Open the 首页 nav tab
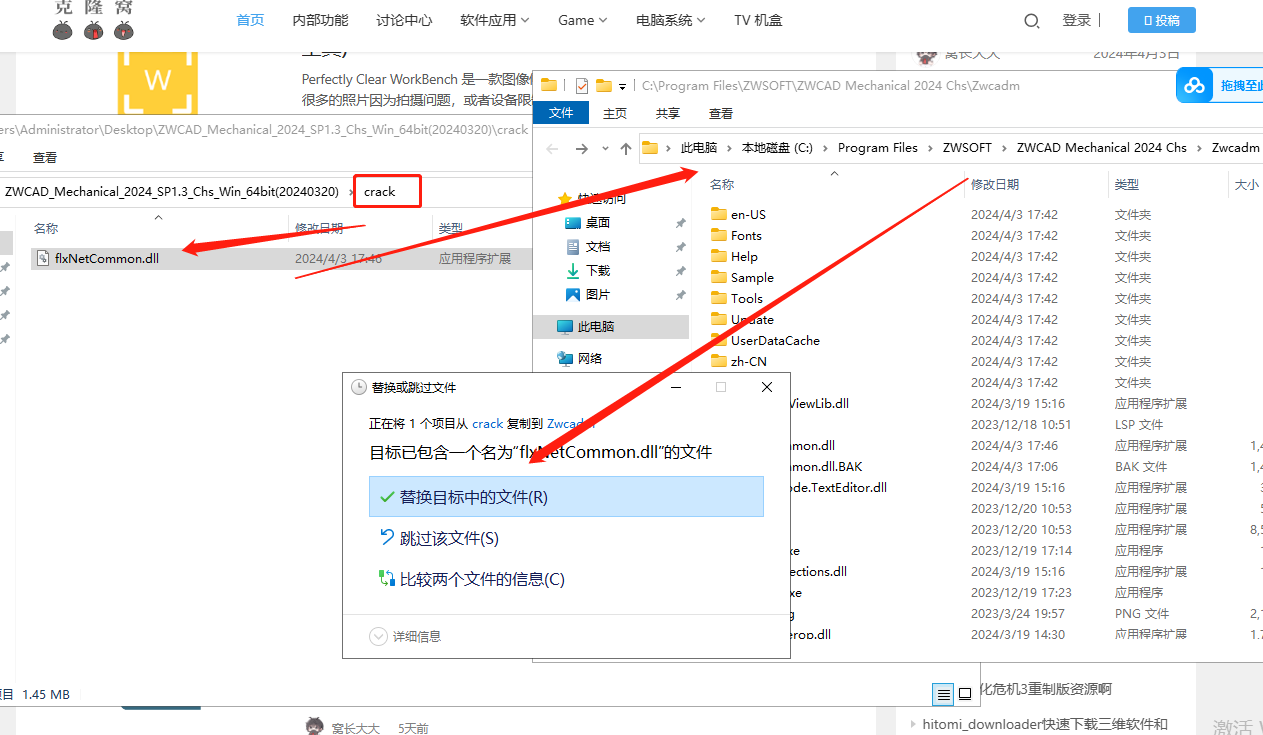This screenshot has width=1263, height=735. click(x=250, y=20)
